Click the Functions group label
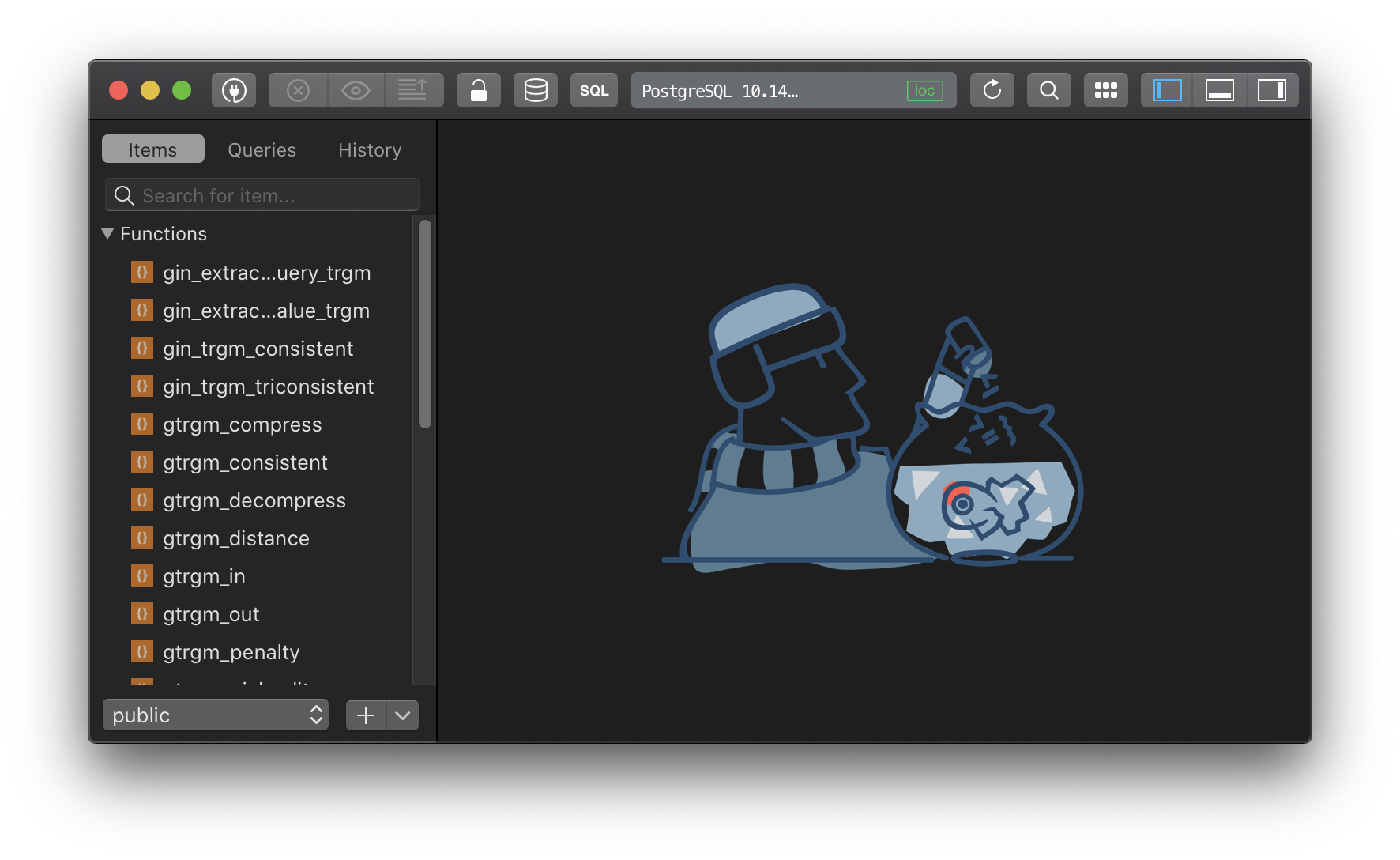The width and height of the screenshot is (1400, 860). 164,234
